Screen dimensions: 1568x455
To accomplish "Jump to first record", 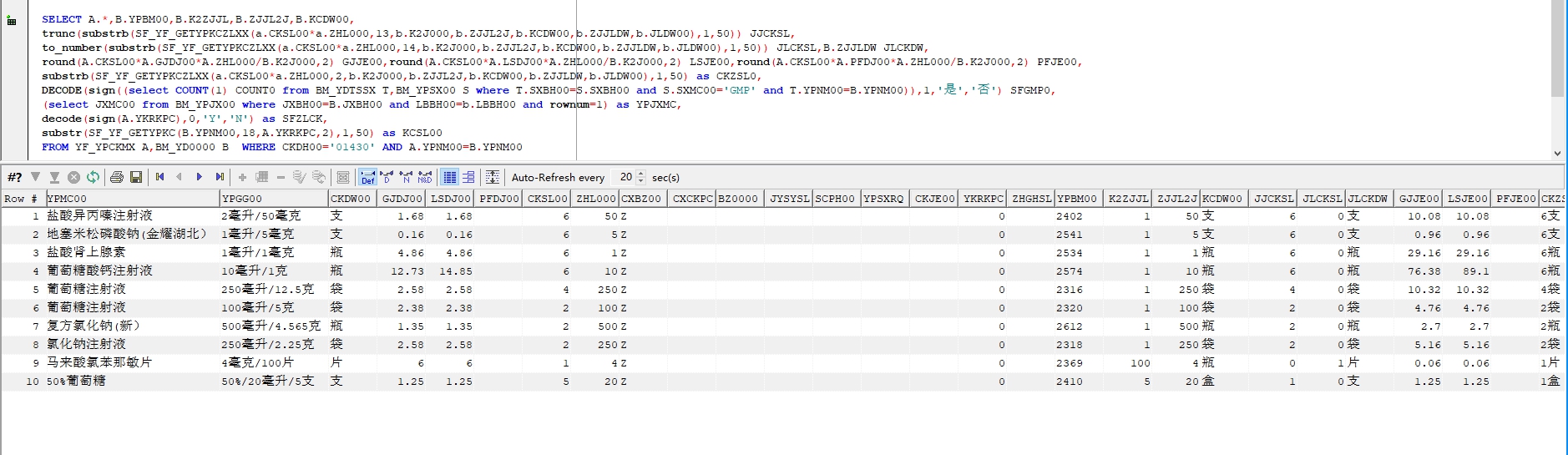I will point(159,177).
